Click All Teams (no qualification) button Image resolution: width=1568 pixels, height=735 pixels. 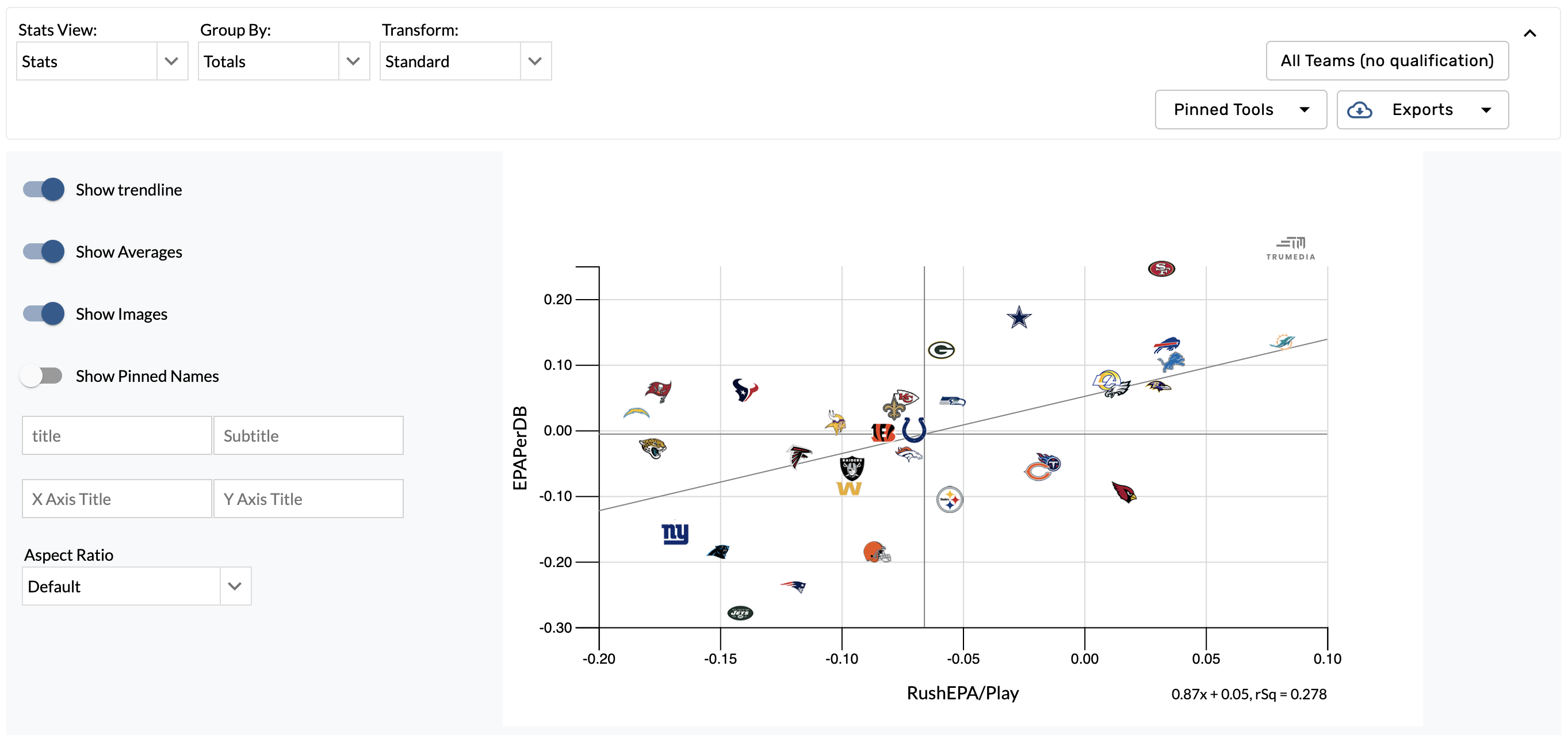tap(1387, 61)
